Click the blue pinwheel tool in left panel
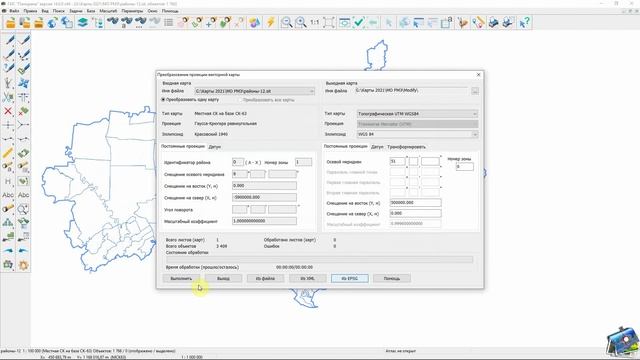 [23, 83]
